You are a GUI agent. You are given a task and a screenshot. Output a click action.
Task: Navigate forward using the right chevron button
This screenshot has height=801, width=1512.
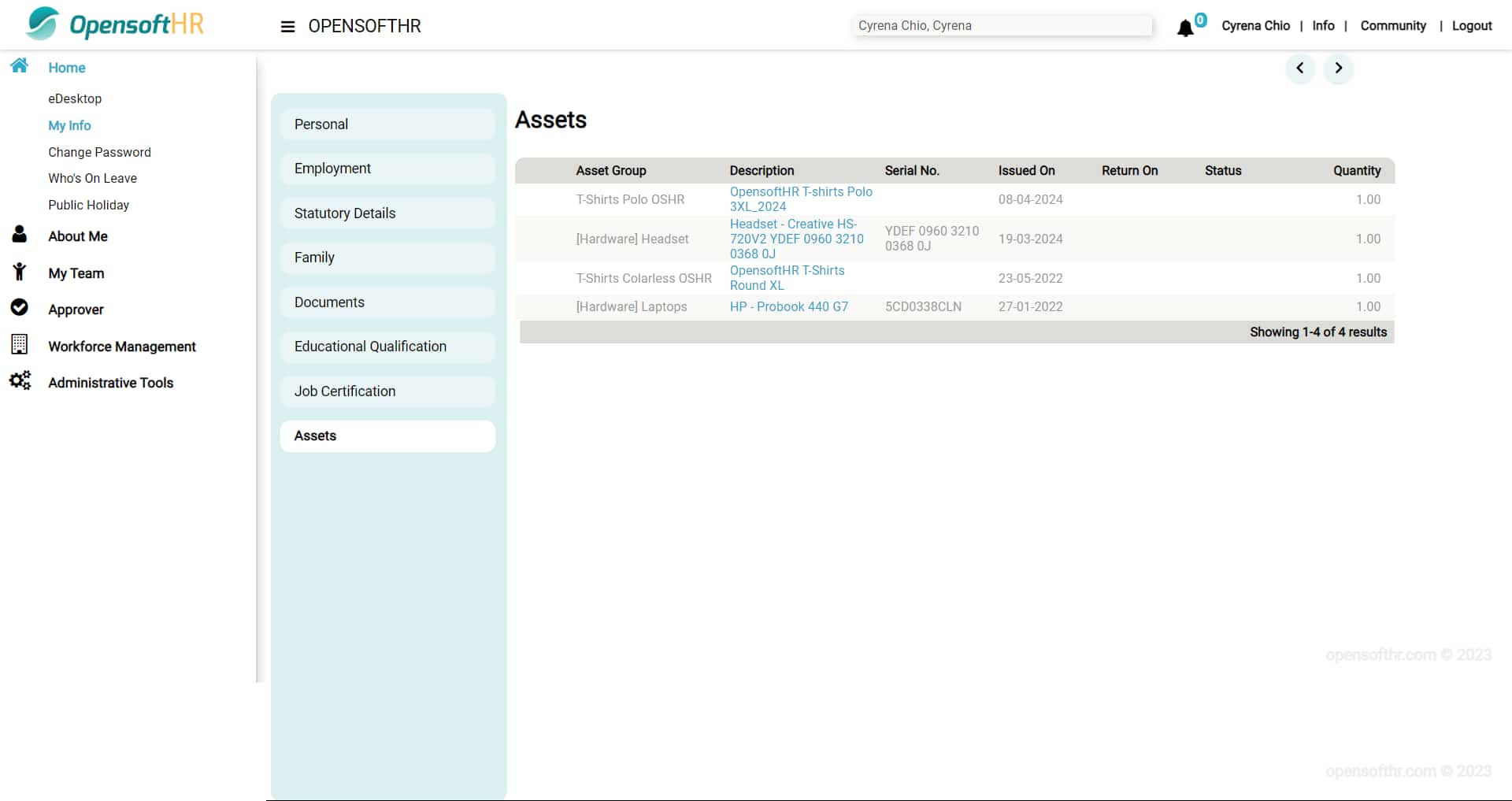1339,69
